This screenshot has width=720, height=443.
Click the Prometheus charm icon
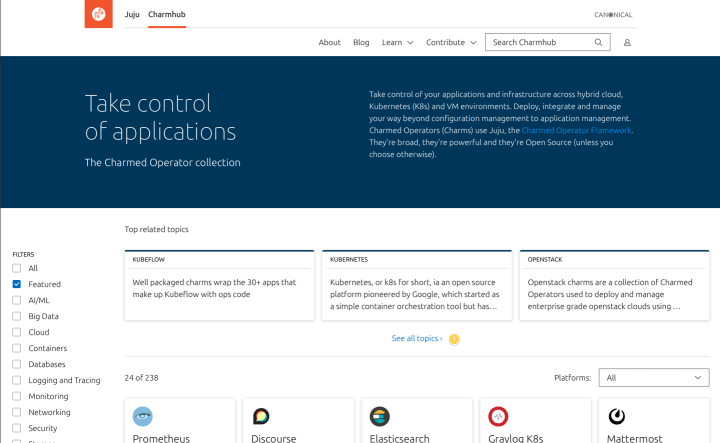[143, 416]
